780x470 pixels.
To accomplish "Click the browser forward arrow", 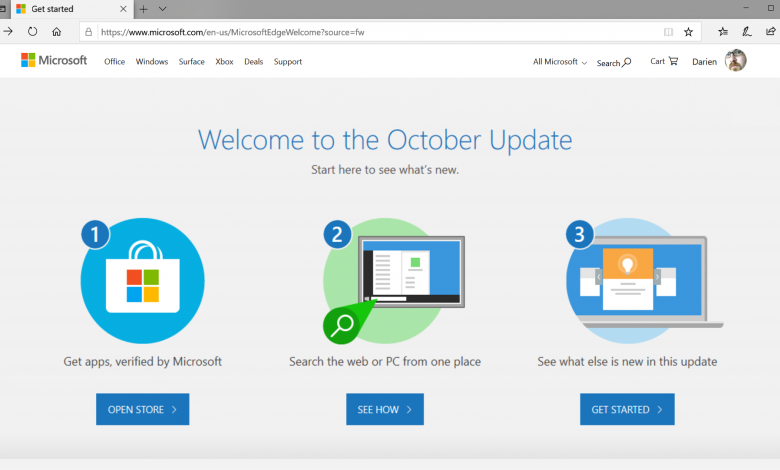I will coord(8,32).
